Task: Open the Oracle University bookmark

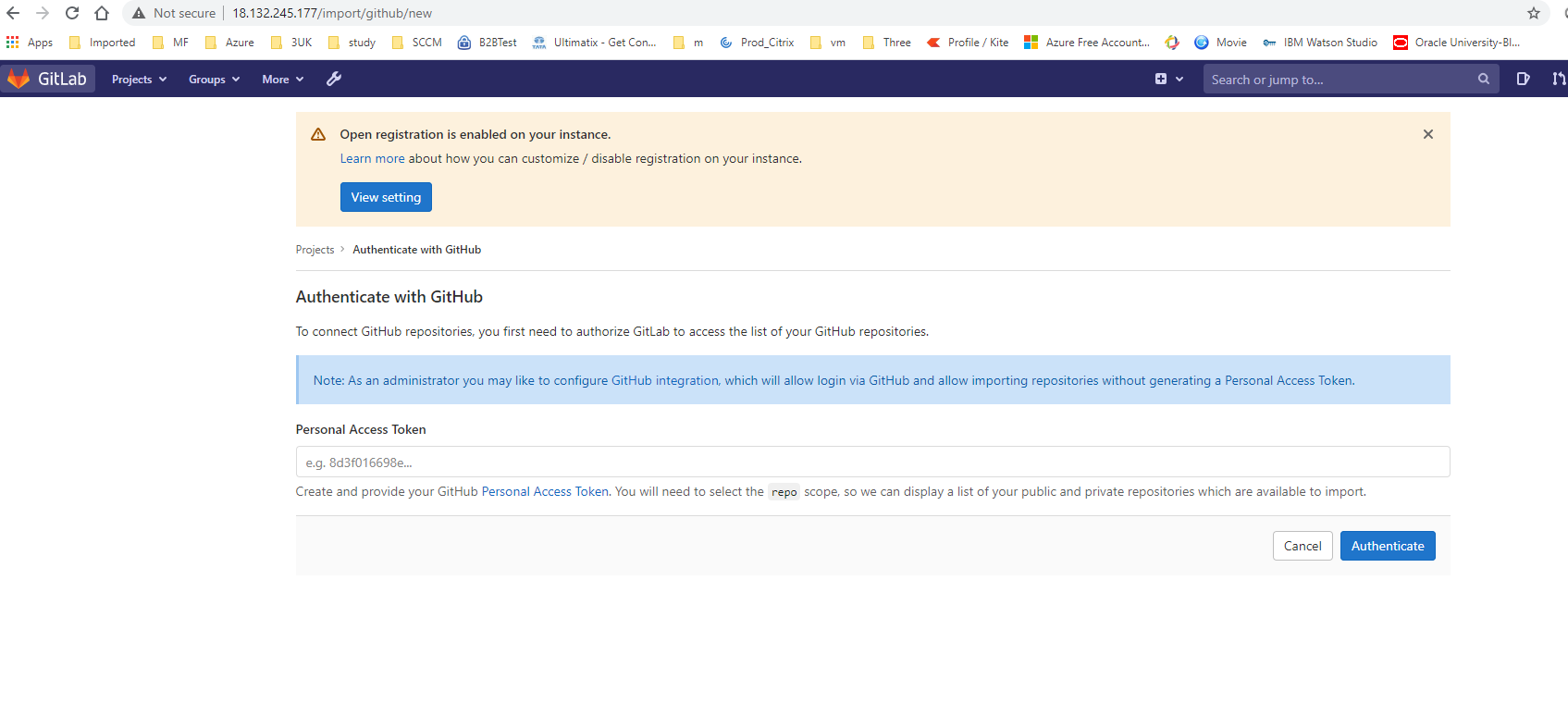Action: 1457,43
